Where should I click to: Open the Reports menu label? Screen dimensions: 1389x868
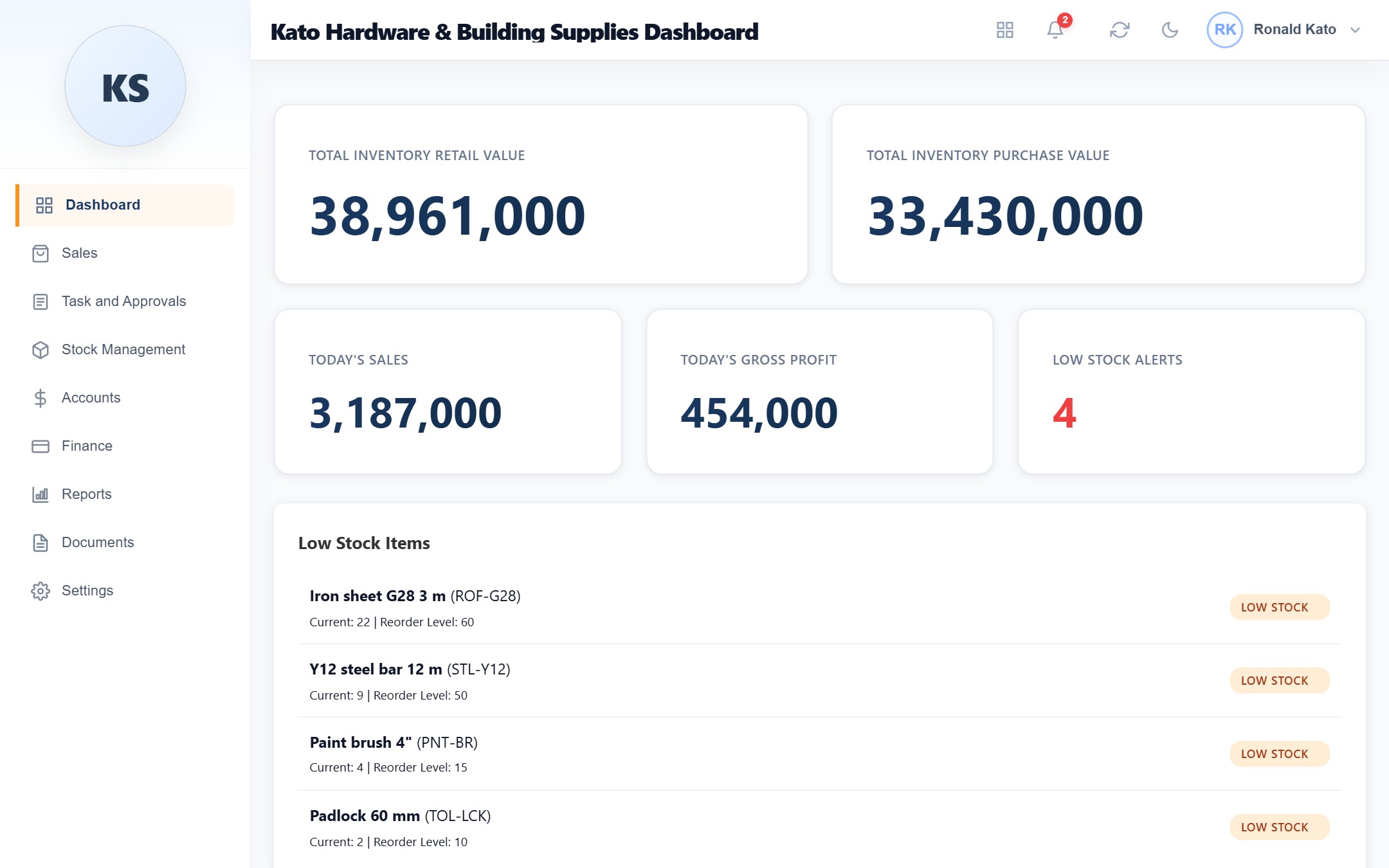pyautogui.click(x=87, y=494)
